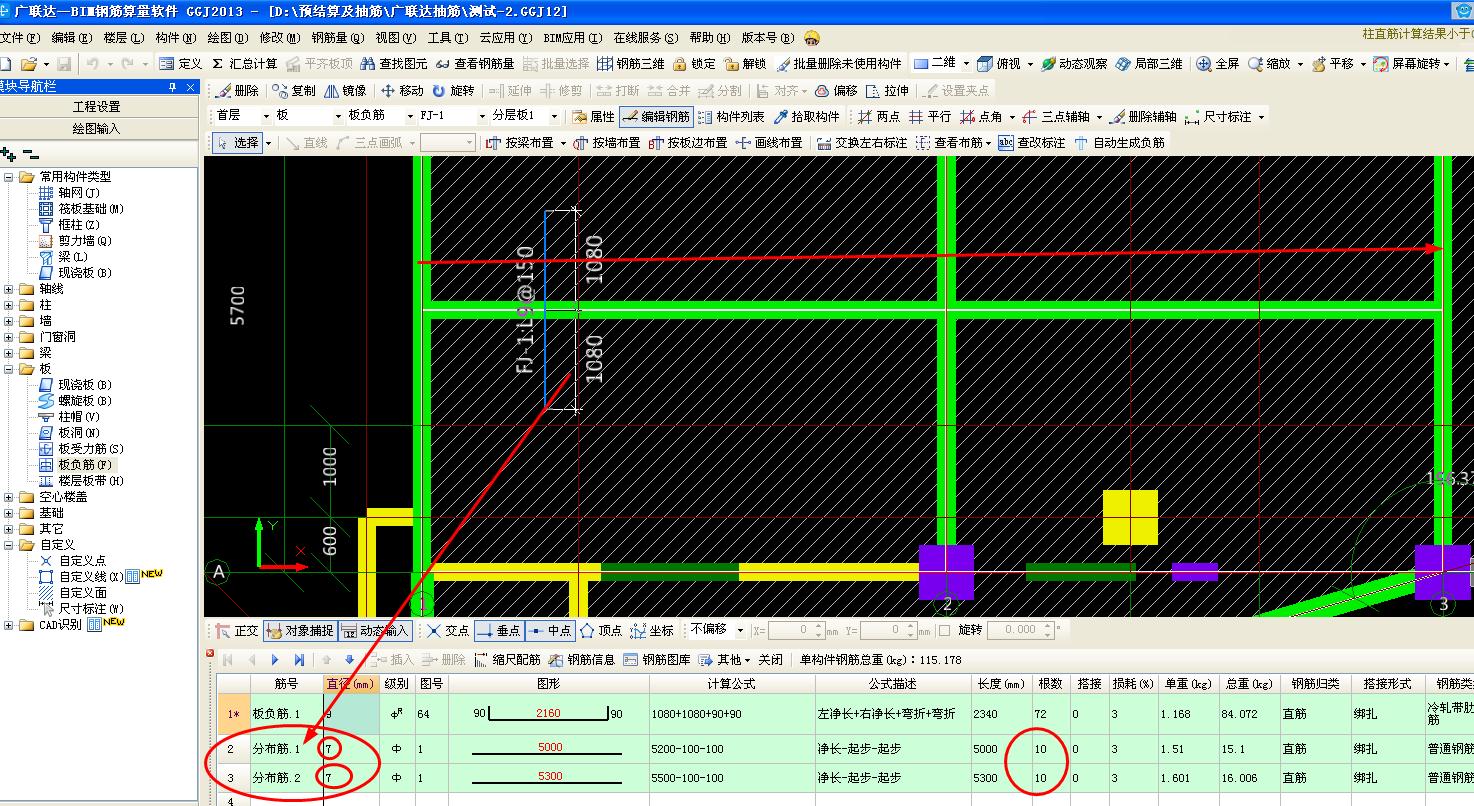Start 动态观察 dynamic orbit view
Viewport: 1474px width, 806px height.
tap(1074, 63)
